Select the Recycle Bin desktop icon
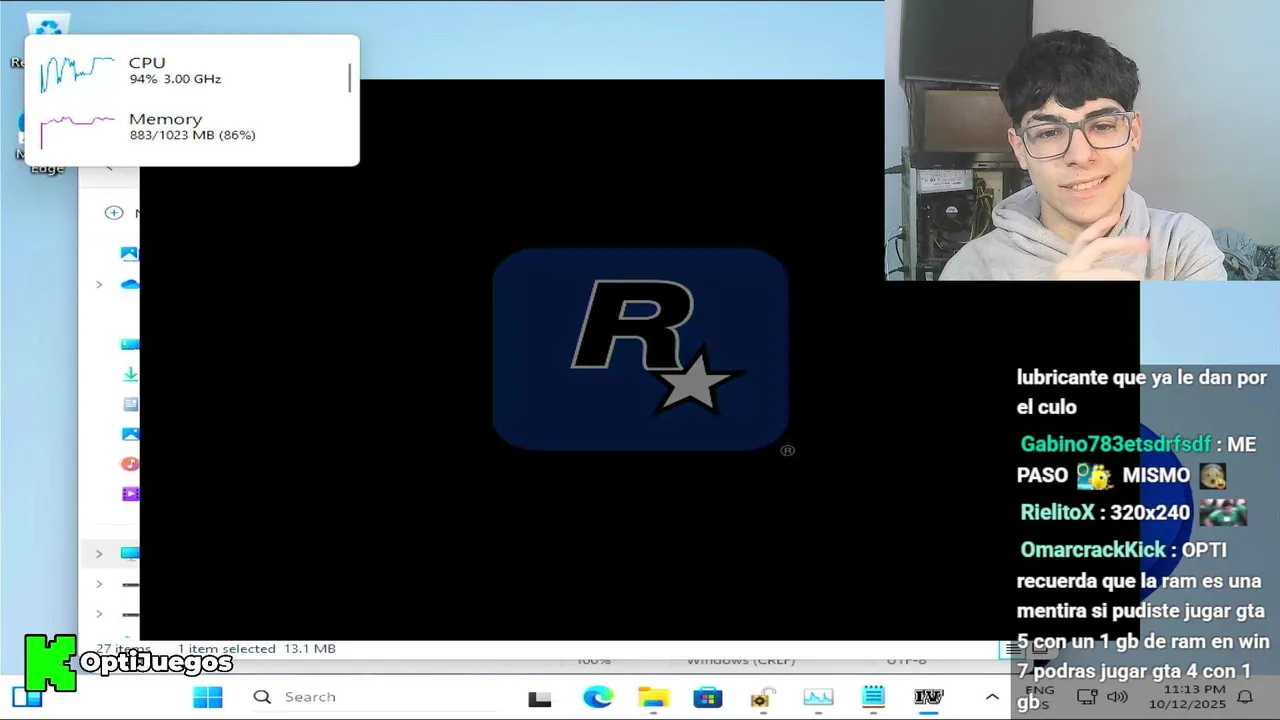The width and height of the screenshot is (1280, 720). (x=47, y=27)
